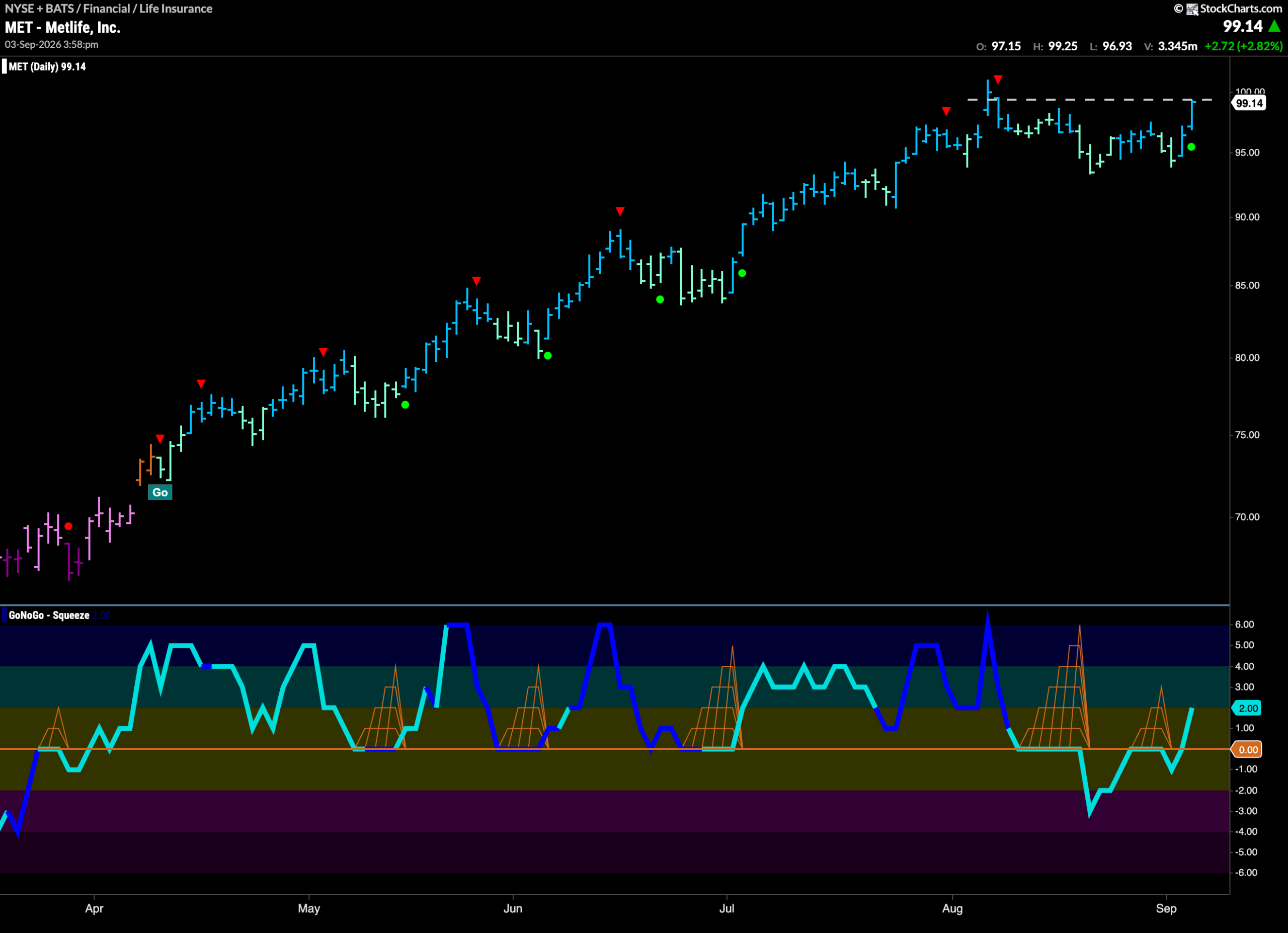Click the green up-arrow next to 99.14
This screenshot has height=933, width=1288.
[x=1274, y=26]
